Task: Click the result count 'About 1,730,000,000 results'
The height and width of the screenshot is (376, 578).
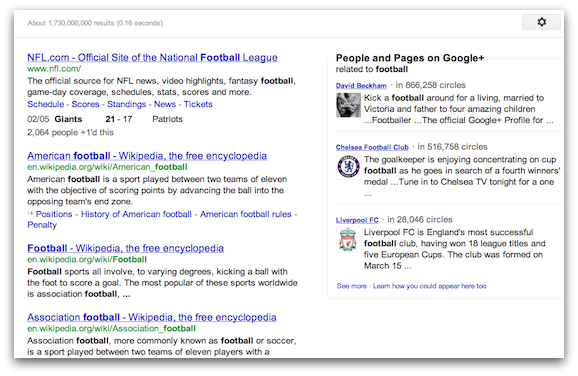Action: 71,23
